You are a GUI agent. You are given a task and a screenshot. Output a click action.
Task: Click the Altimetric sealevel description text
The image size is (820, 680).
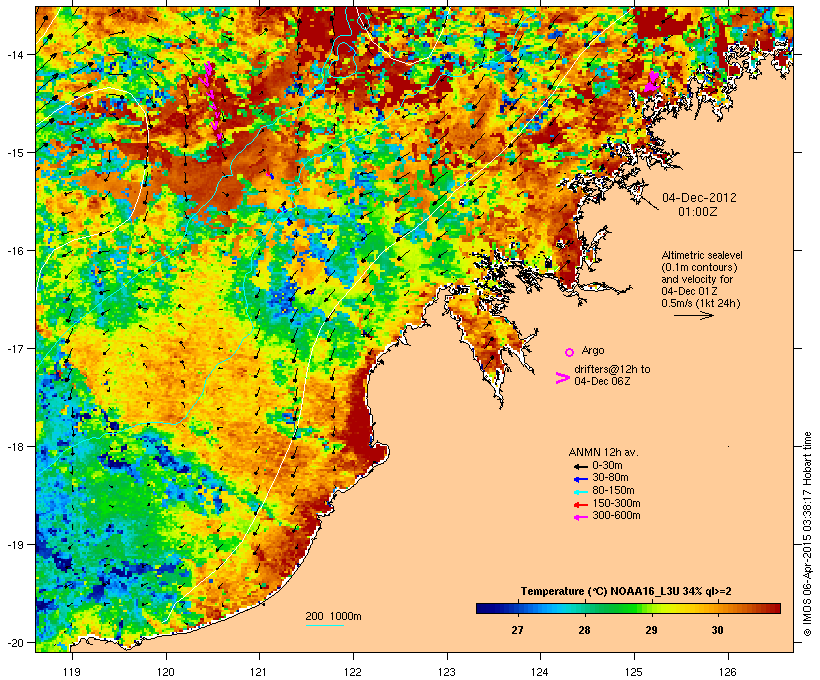tap(701, 279)
